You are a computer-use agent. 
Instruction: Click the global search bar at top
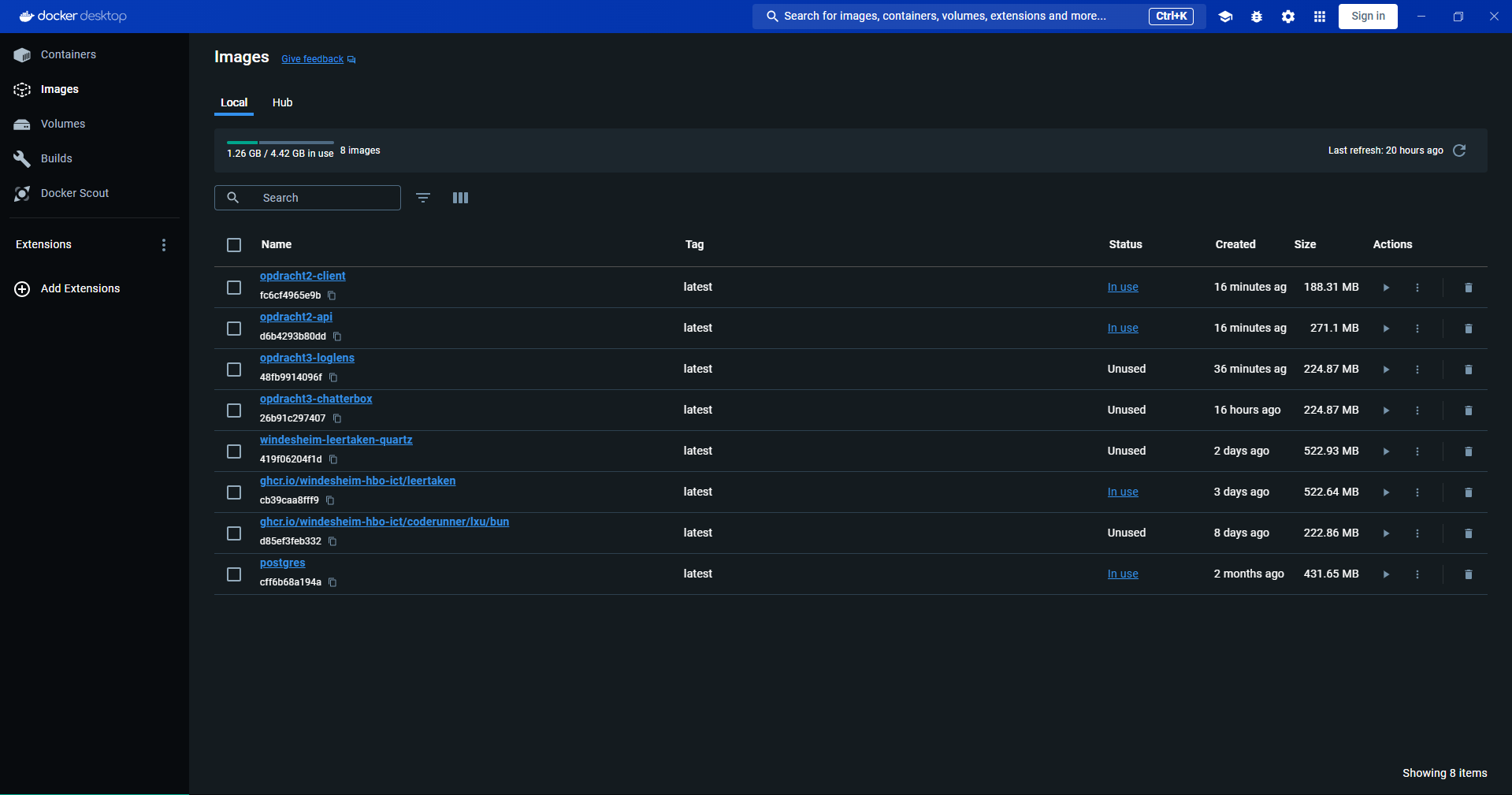click(x=979, y=17)
